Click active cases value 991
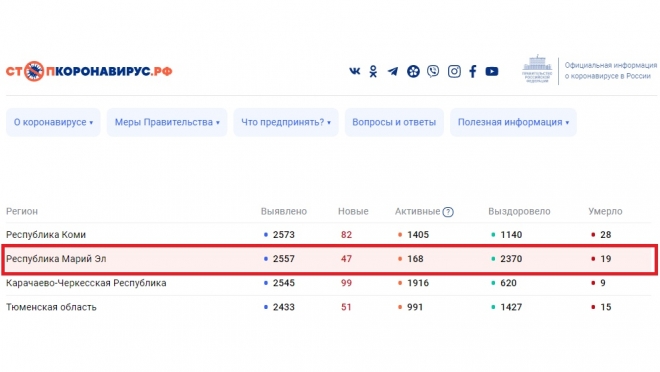Viewport: 660px width, 372px height. [x=415, y=307]
